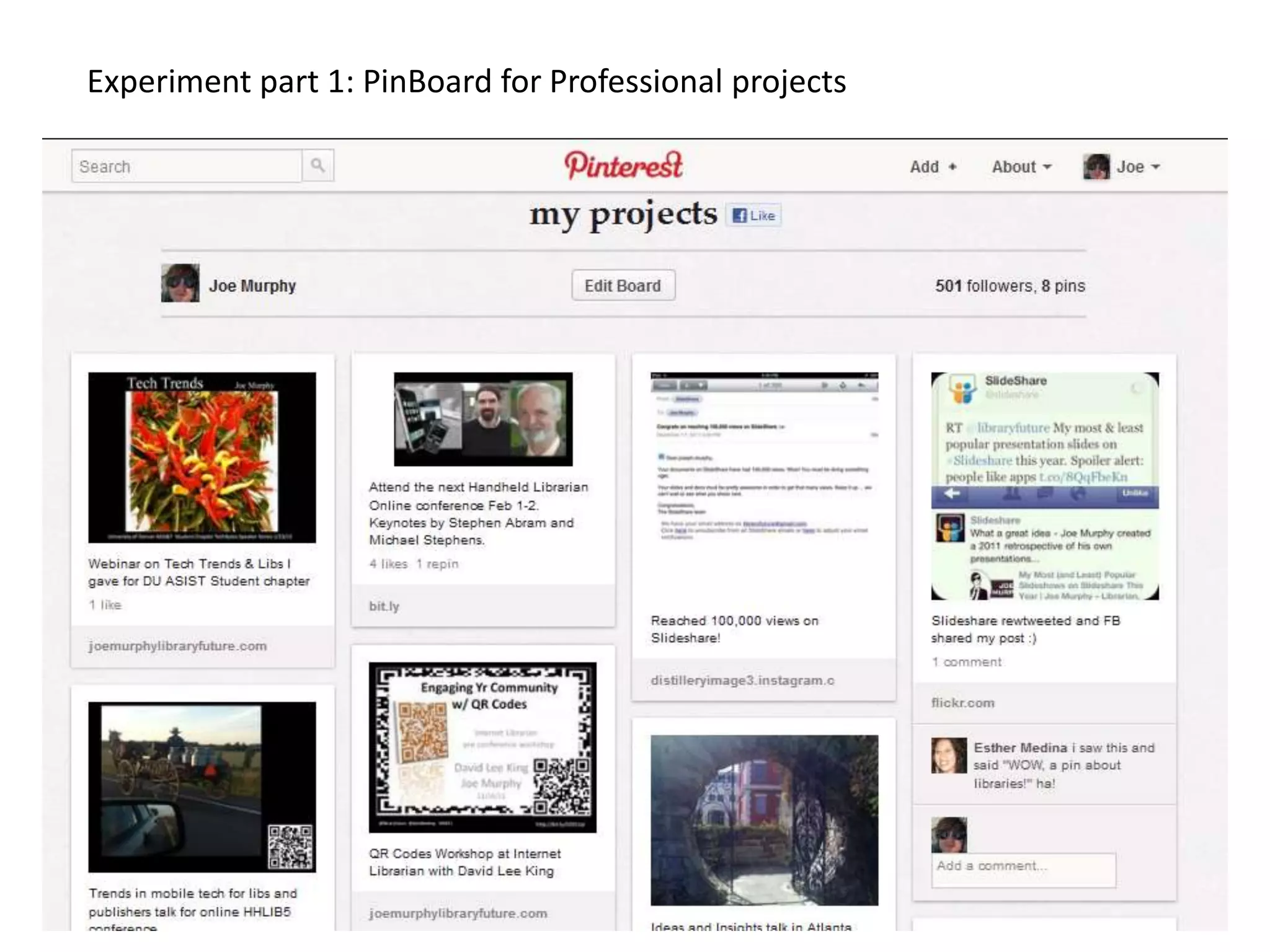Click the bit.ly source link
1270x952 pixels.
(x=384, y=606)
